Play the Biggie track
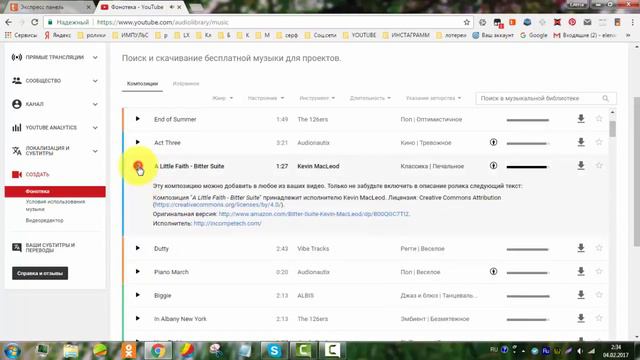640x360 pixels. pyautogui.click(x=138, y=295)
